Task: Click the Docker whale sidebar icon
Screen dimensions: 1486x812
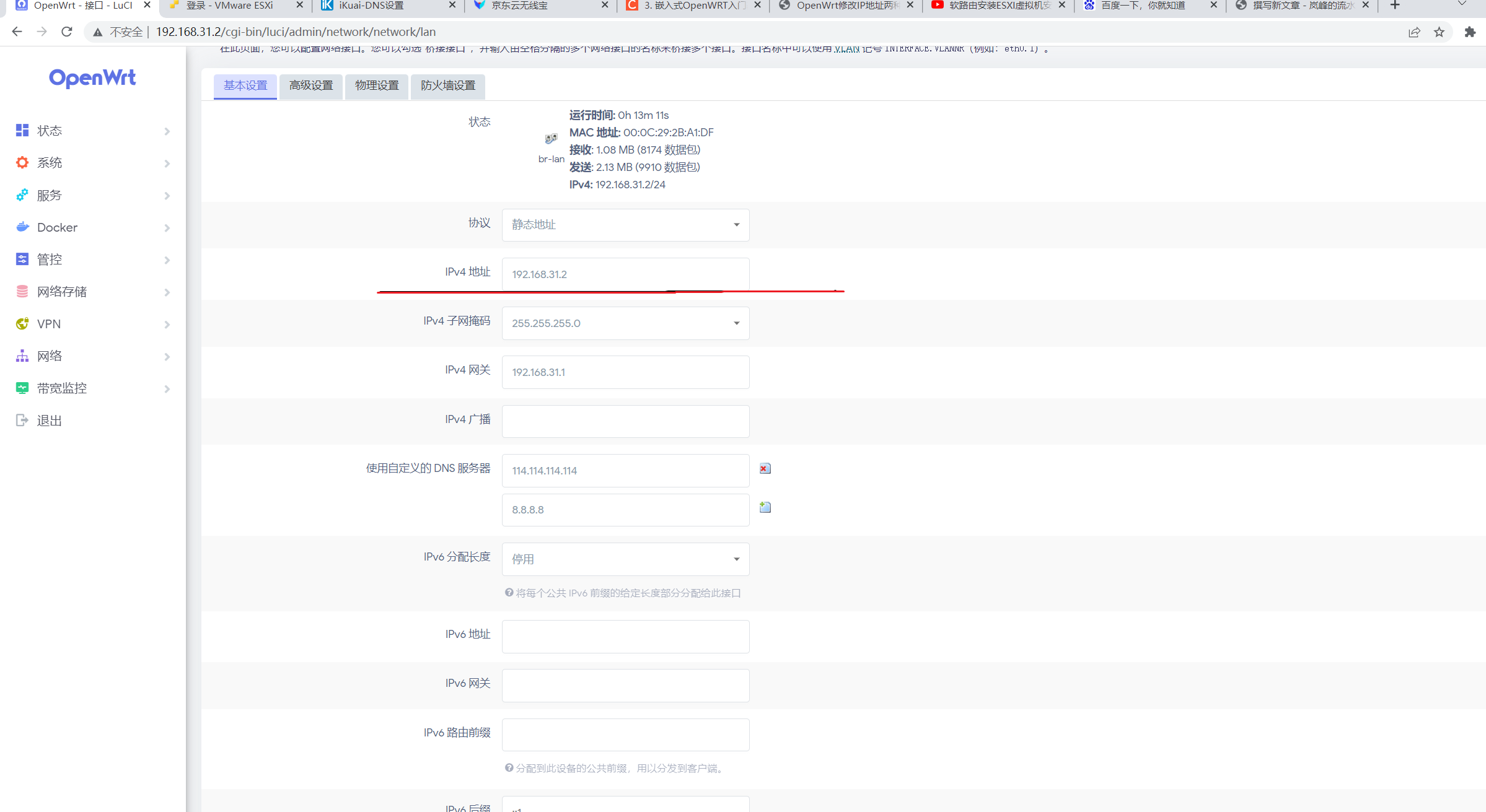Action: point(22,227)
